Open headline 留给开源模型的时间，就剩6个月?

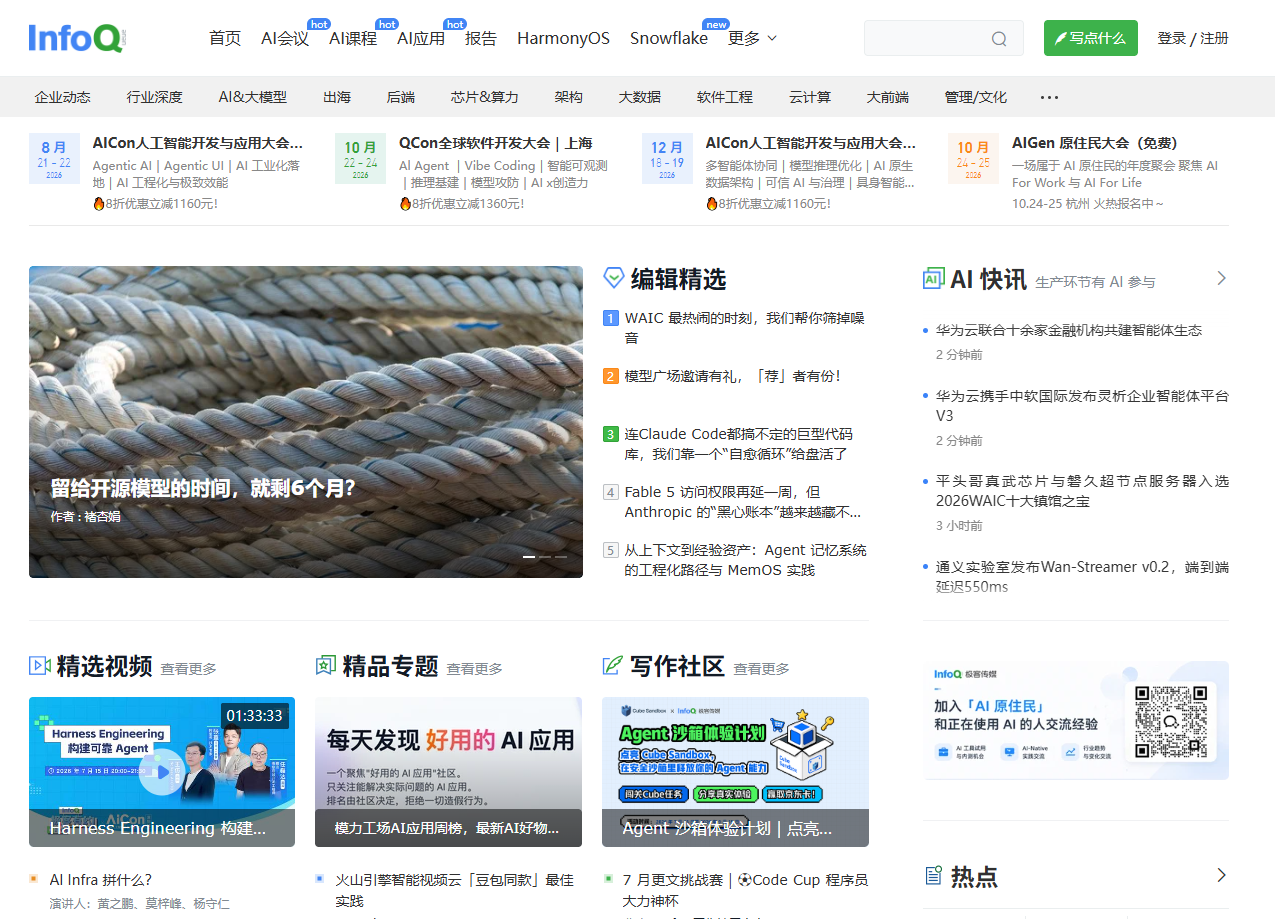click(203, 488)
